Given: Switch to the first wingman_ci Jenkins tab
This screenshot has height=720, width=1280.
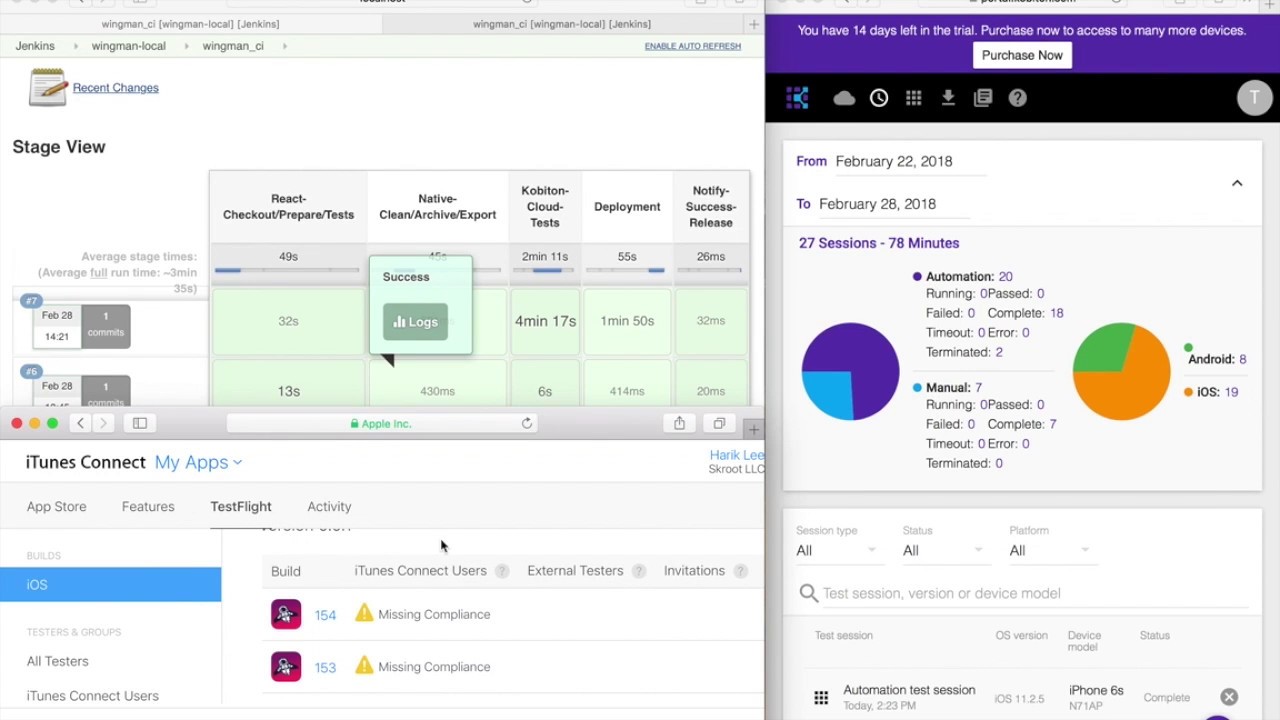Looking at the screenshot, I should tap(191, 24).
